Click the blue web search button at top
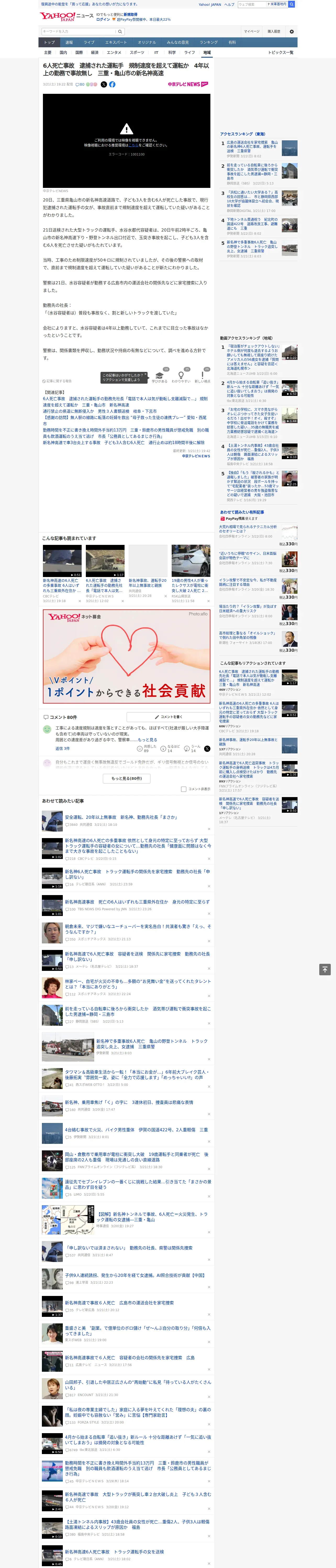Viewport: 336px width, 1568px height. [x=292, y=4]
